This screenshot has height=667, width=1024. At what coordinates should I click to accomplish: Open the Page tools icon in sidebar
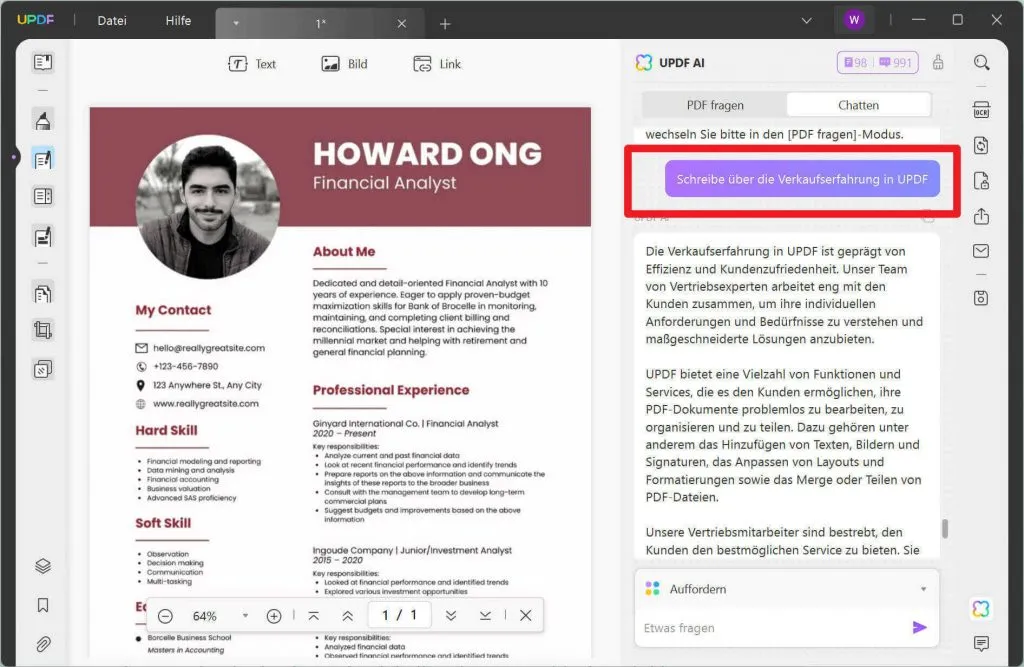point(43,294)
